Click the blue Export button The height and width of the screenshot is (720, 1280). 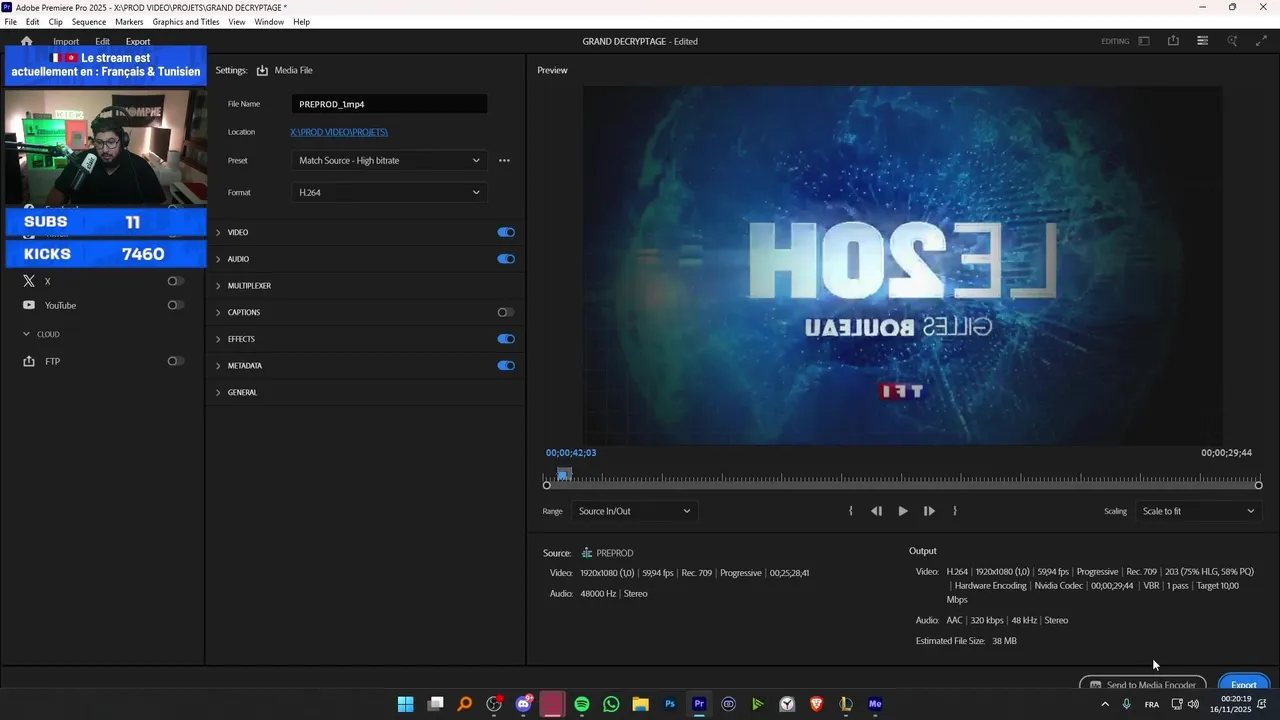tap(1244, 685)
